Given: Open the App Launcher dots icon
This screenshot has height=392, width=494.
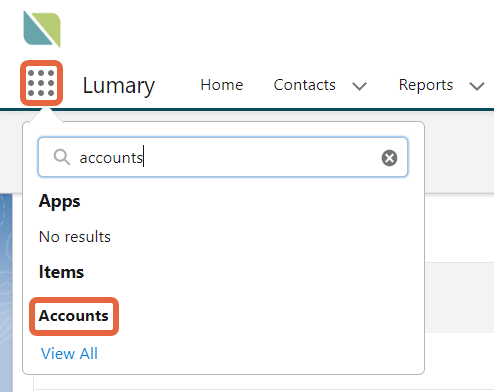Looking at the screenshot, I should point(41,83).
